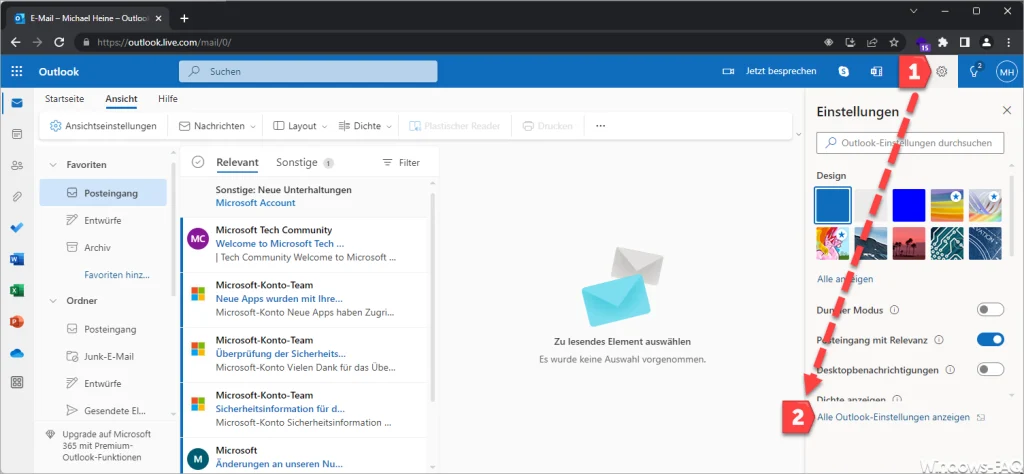Open the People contacts icon
The image size is (1024, 474).
pyautogui.click(x=17, y=165)
